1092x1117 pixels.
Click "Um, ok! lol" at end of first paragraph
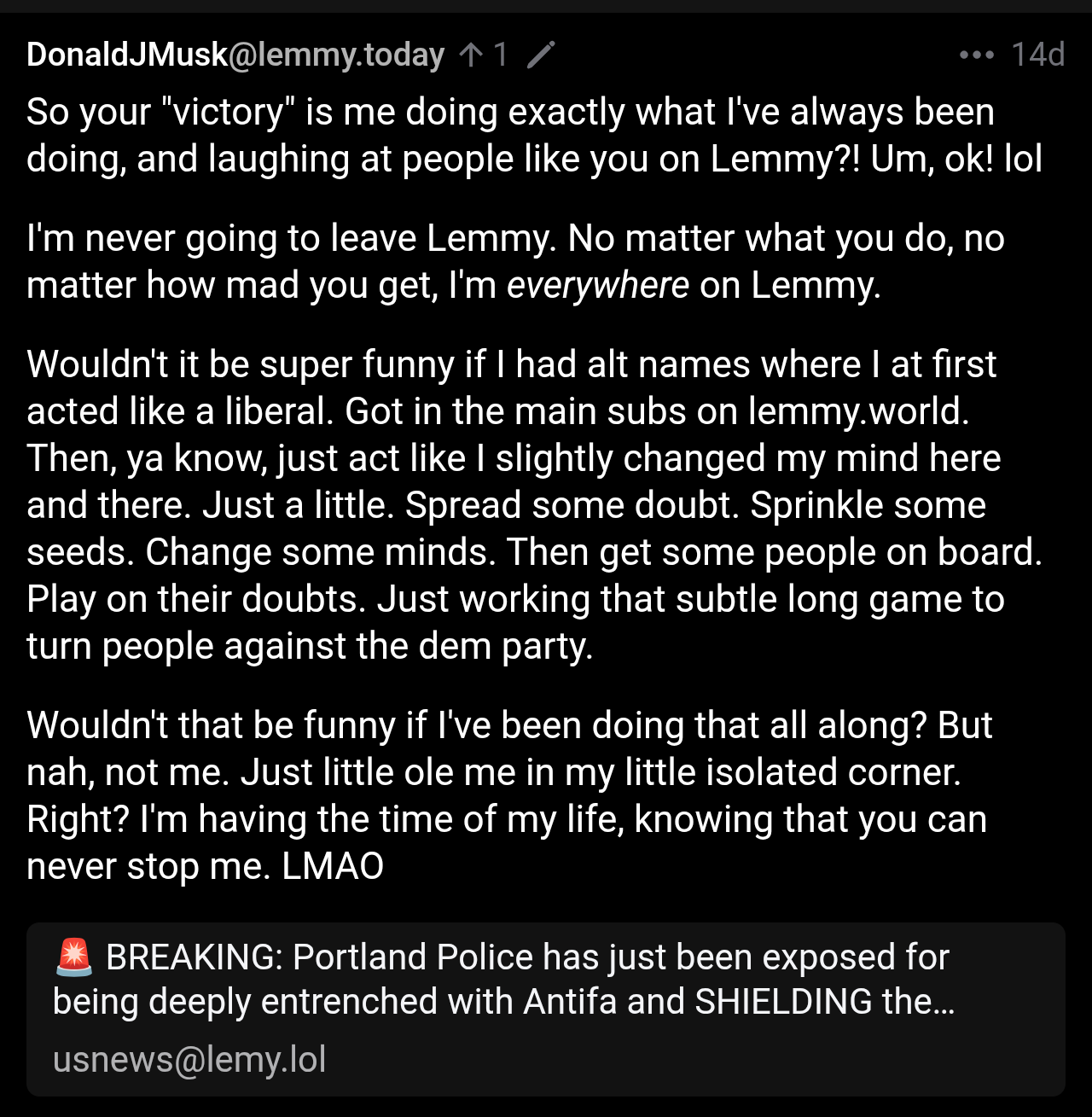coord(956,160)
